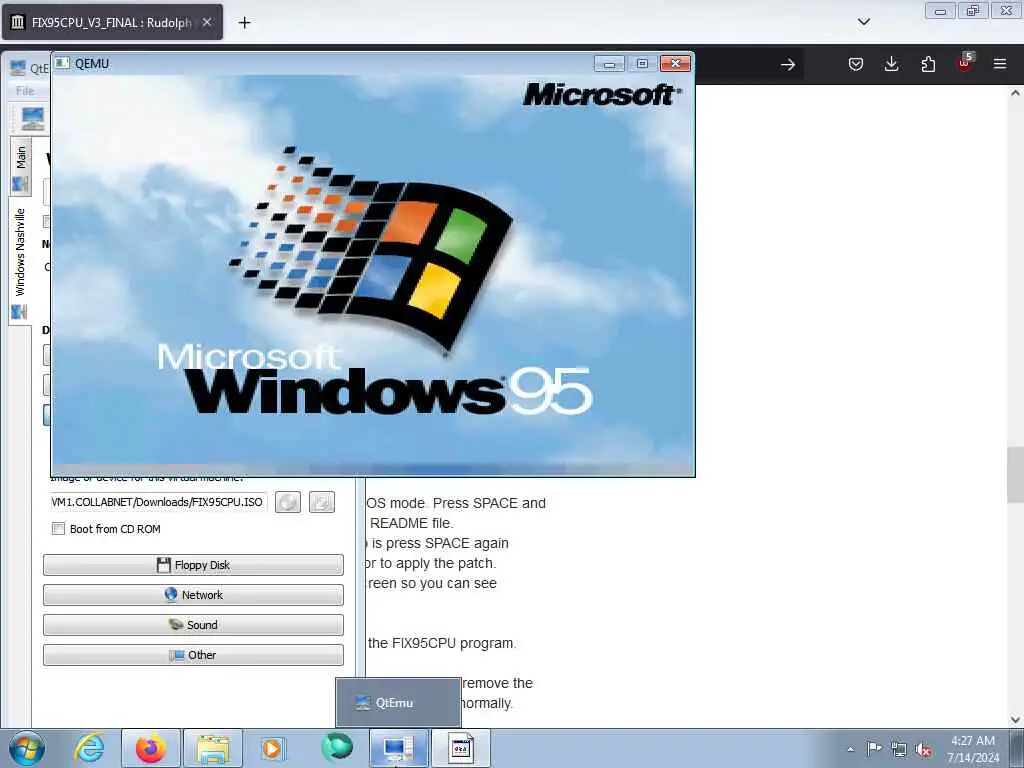Click the green globe taskbar icon
The height and width of the screenshot is (768, 1024).
click(x=337, y=747)
